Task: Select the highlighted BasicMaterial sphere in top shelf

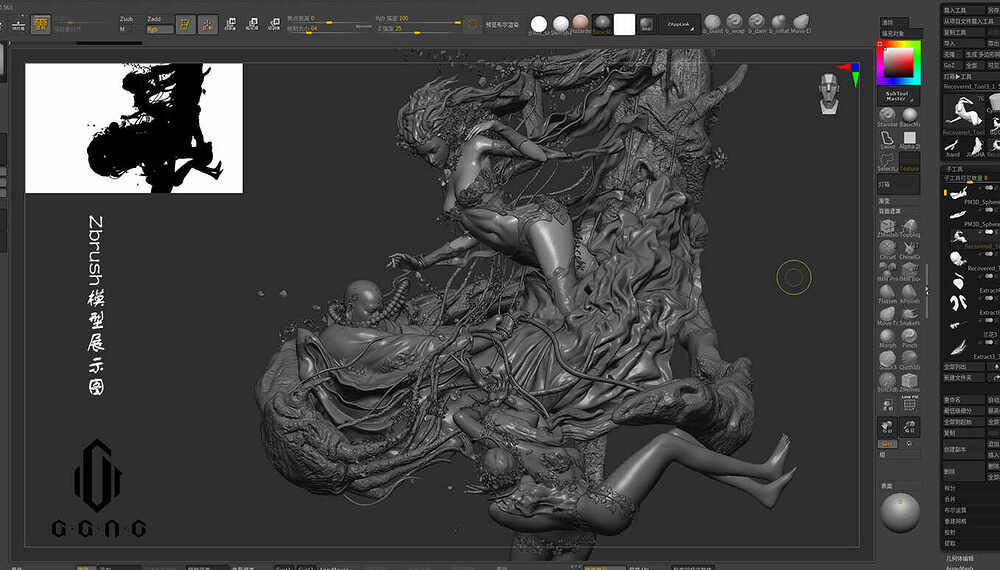Action: coord(602,24)
